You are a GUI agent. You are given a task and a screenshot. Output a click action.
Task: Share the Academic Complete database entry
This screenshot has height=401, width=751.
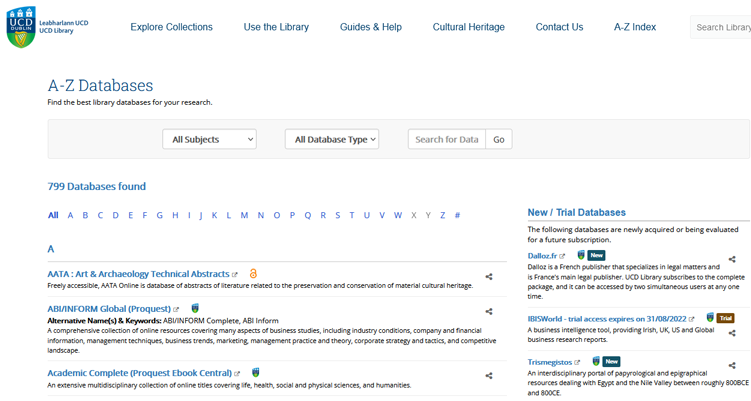tap(489, 376)
